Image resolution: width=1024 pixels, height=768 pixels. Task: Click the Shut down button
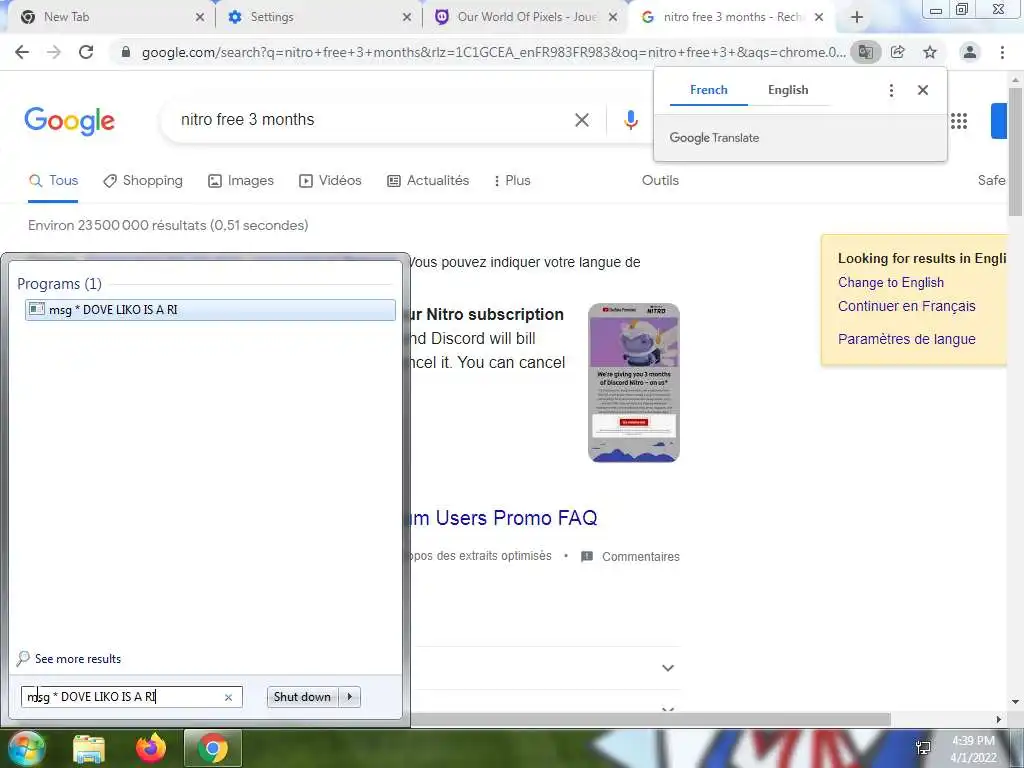[x=303, y=697]
